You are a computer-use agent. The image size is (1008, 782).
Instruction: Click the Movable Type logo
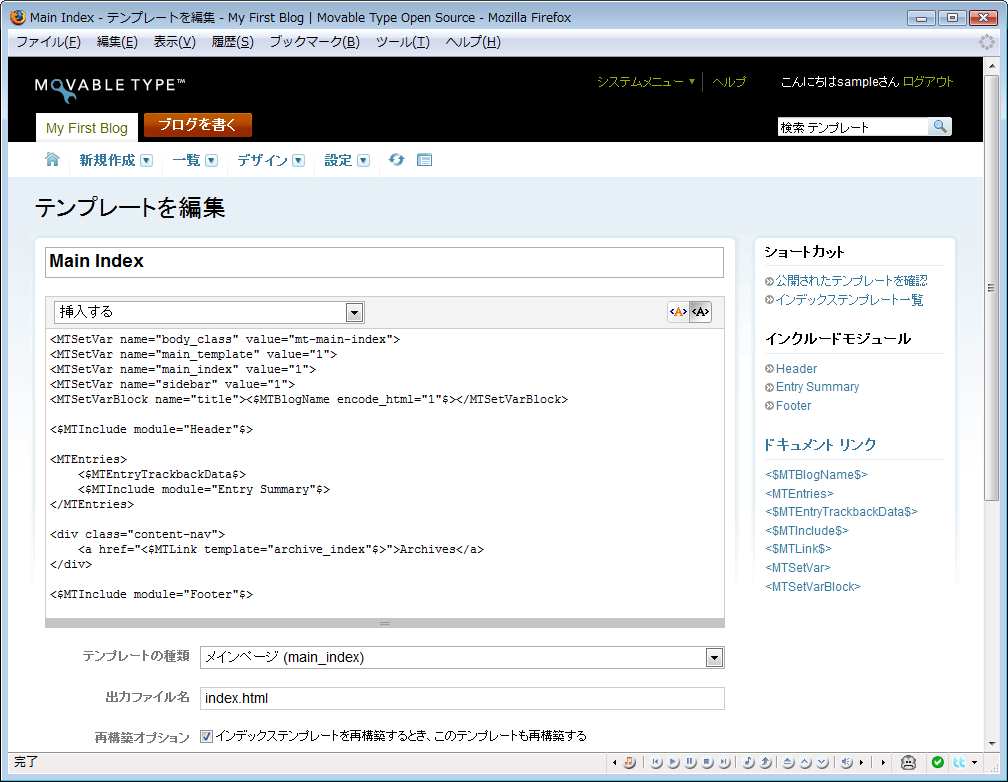tap(110, 89)
